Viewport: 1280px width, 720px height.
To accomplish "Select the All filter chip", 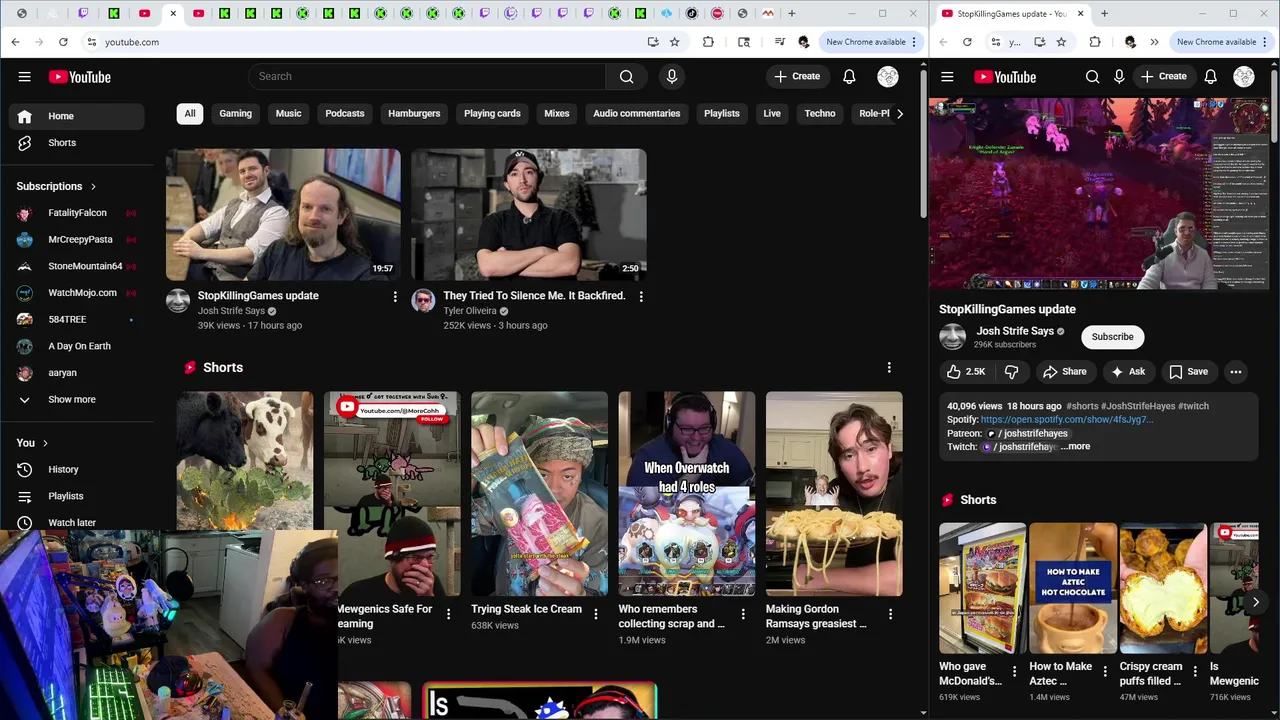I will pos(190,113).
